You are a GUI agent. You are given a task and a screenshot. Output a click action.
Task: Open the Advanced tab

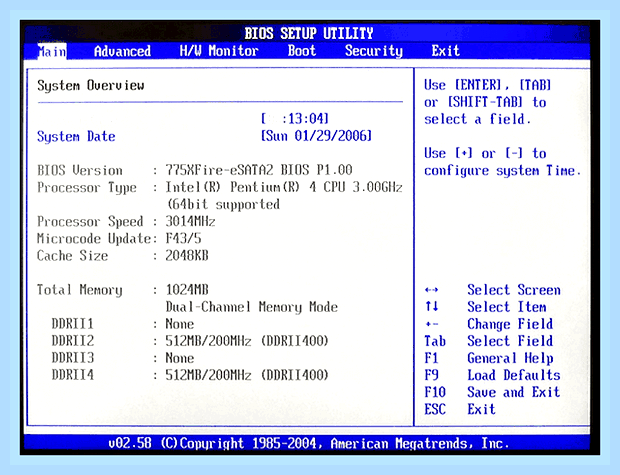[x=122, y=51]
